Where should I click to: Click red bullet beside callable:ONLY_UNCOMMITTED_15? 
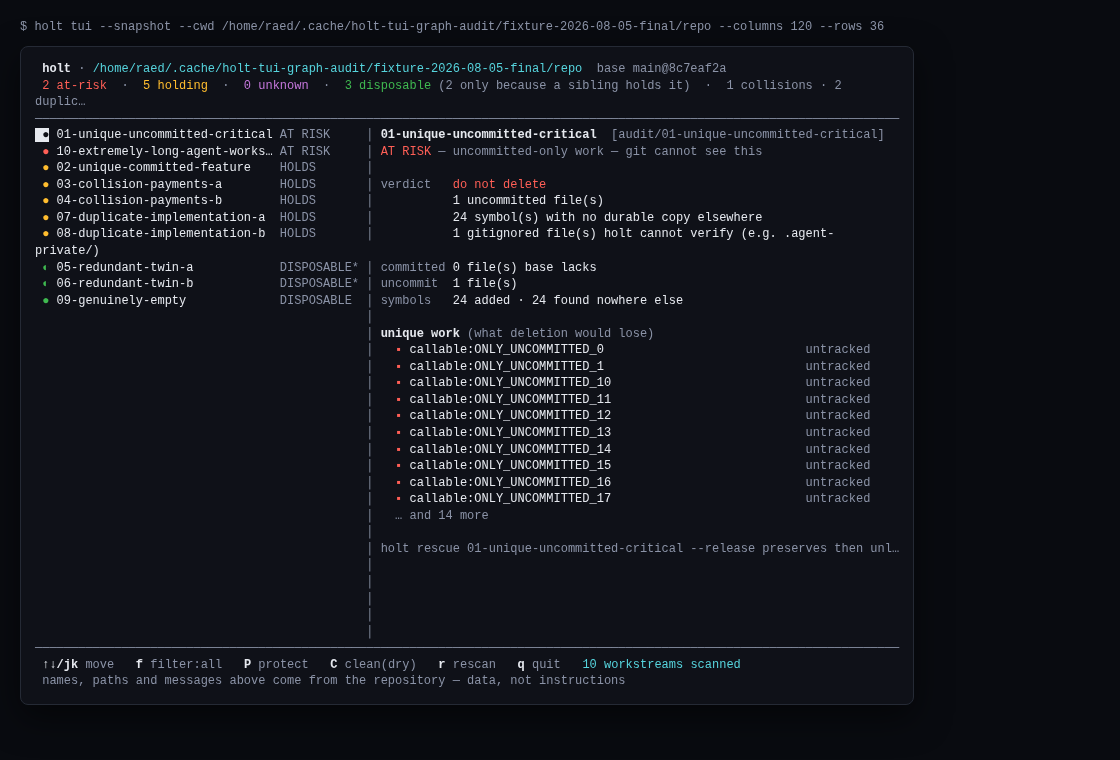pyautogui.click(x=399, y=466)
